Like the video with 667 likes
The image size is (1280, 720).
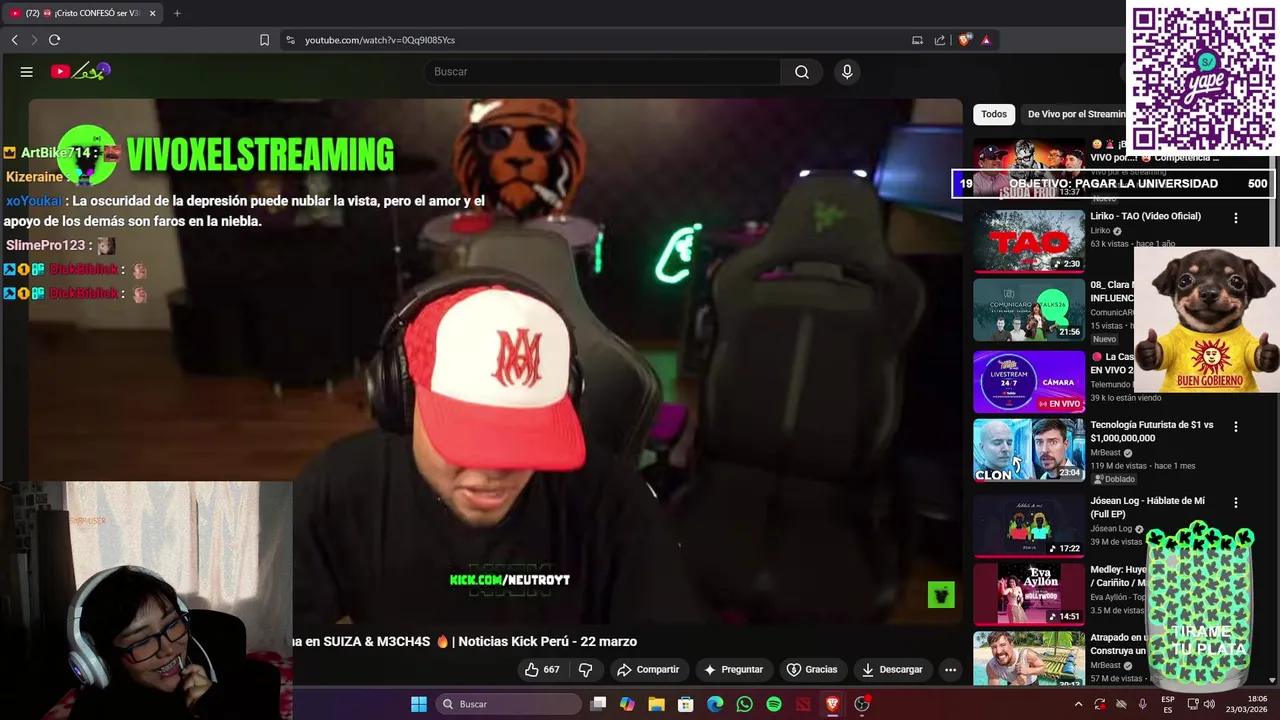point(541,670)
